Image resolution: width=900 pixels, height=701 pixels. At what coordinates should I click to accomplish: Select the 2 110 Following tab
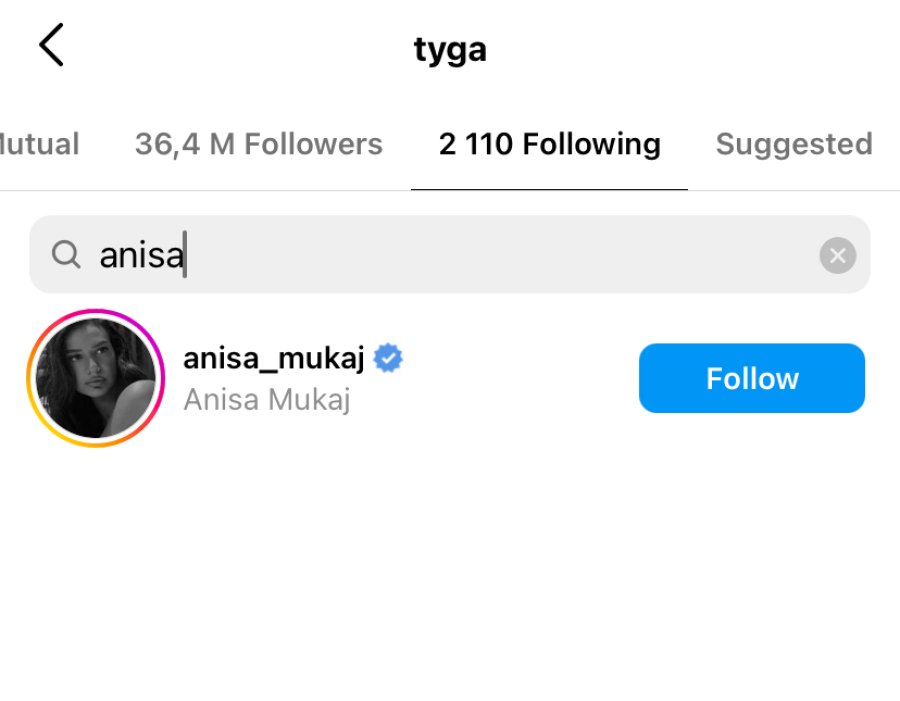tap(549, 144)
